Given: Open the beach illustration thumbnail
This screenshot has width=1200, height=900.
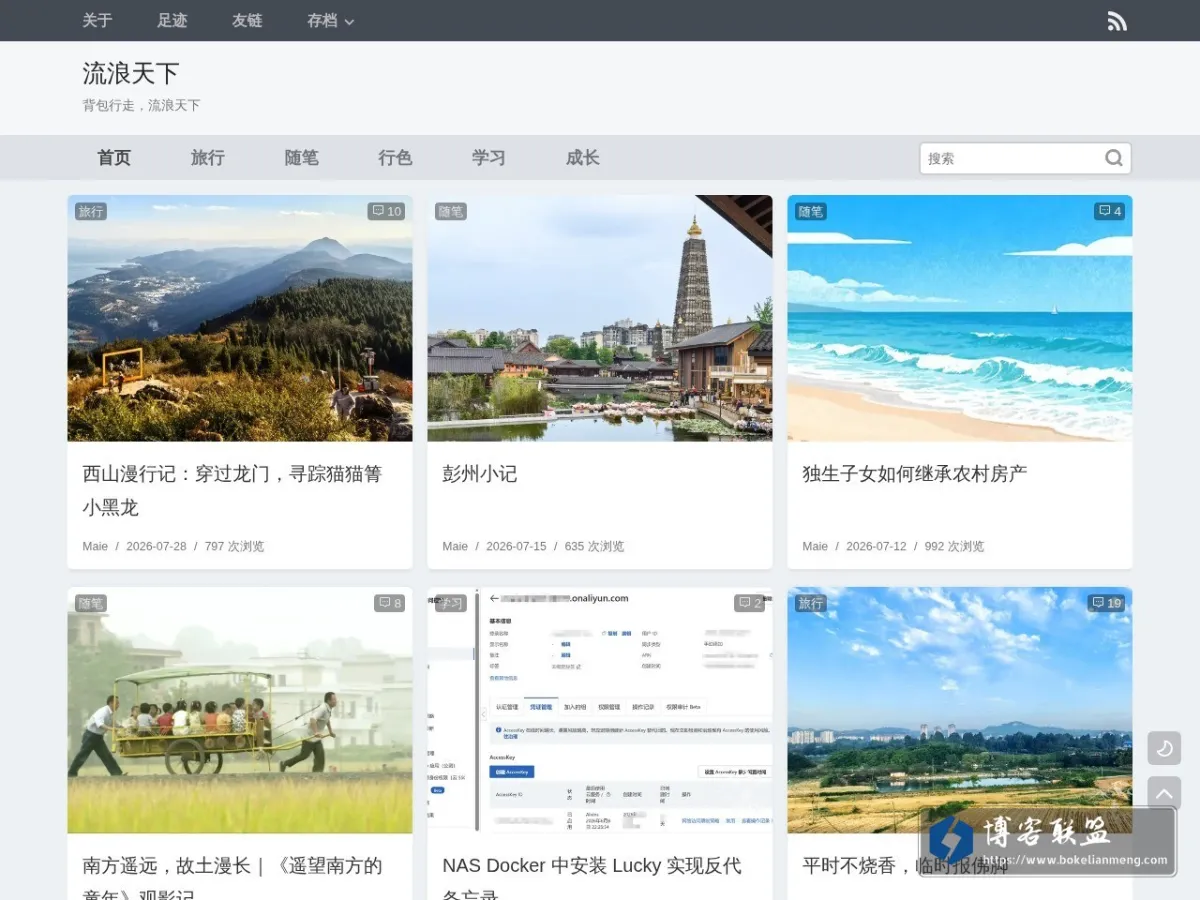Looking at the screenshot, I should coord(960,318).
